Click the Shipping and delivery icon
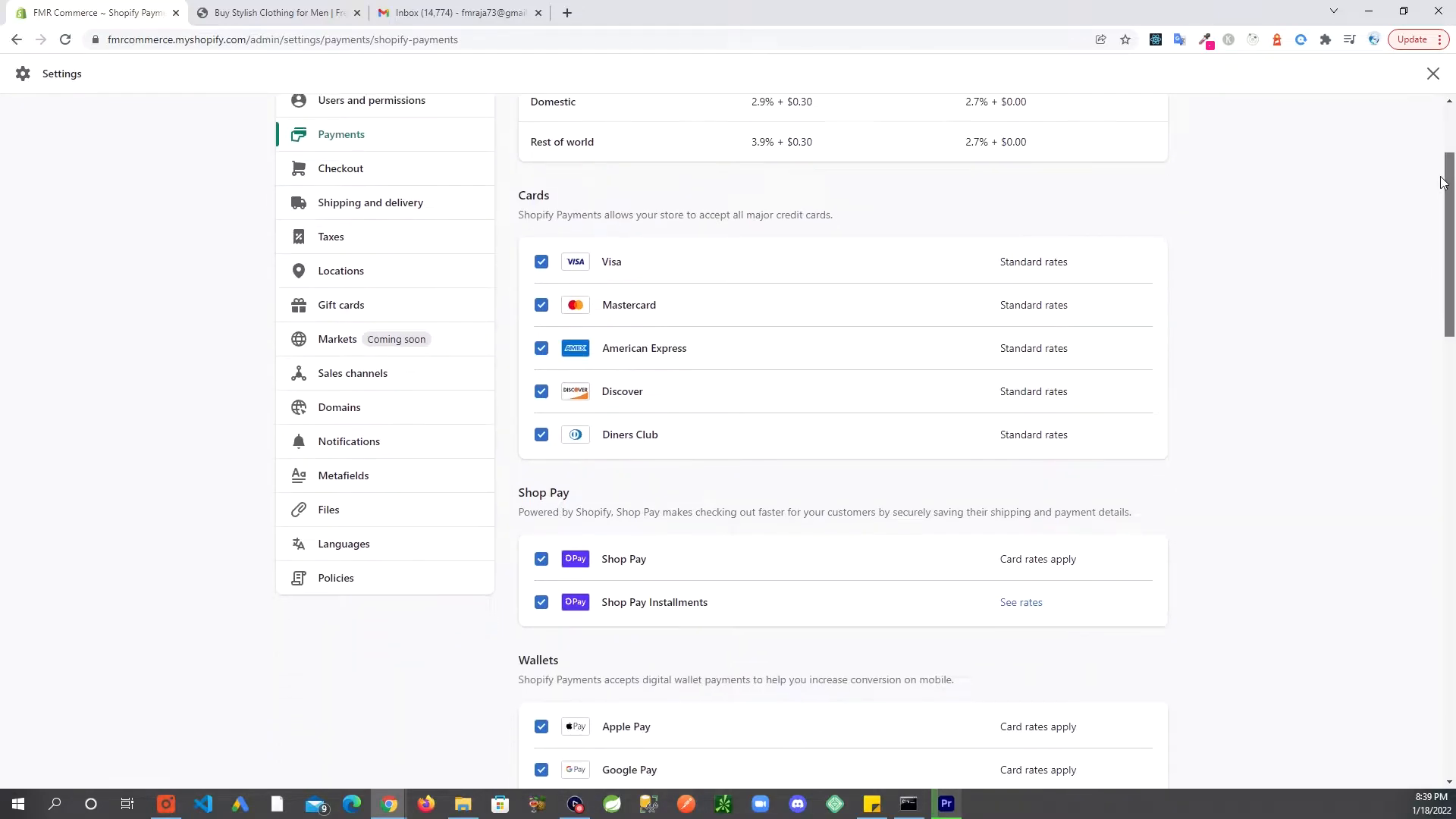This screenshot has height=819, width=1456. click(x=298, y=202)
